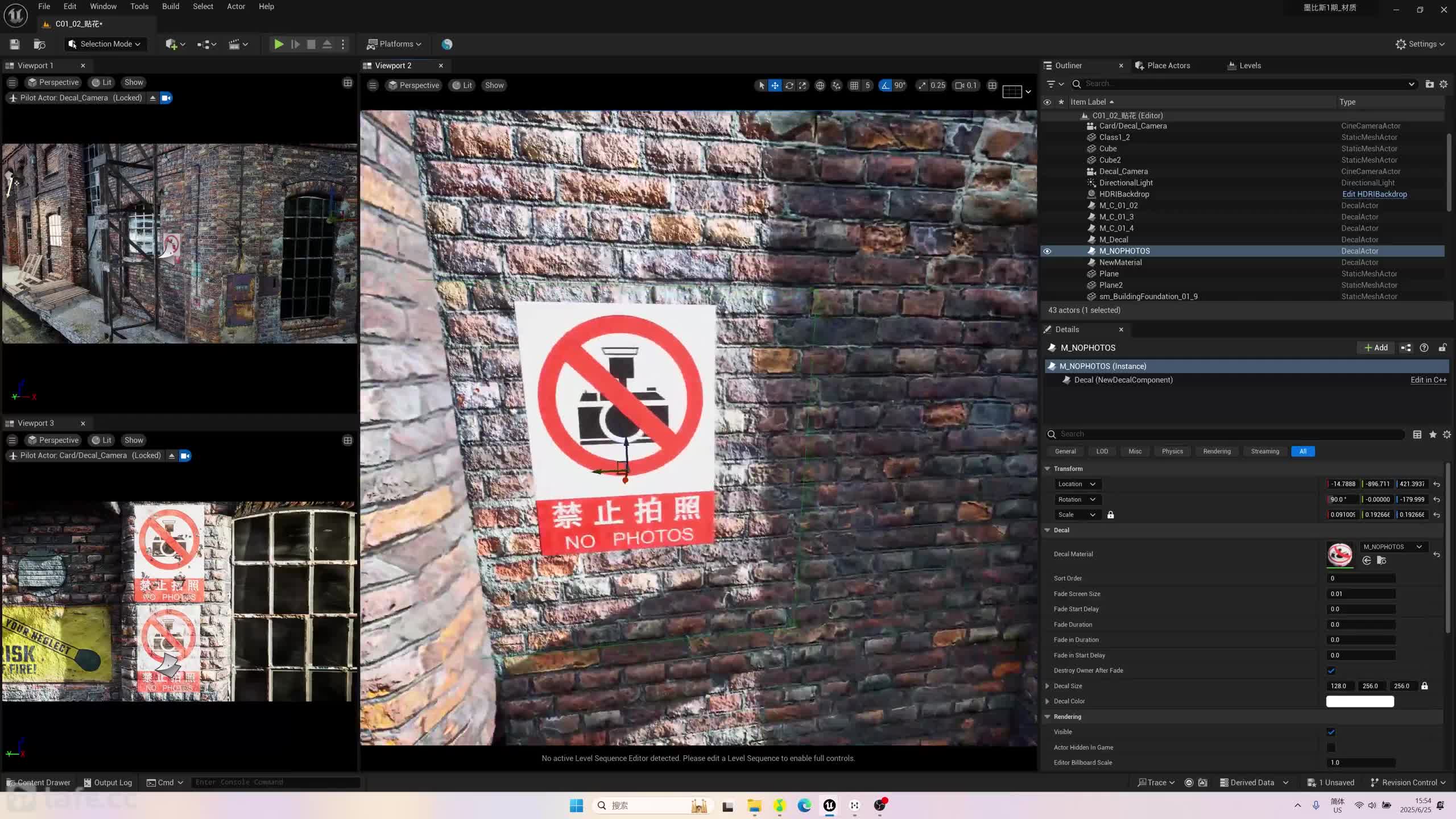Viewport: 1456px width, 819px height.
Task: Open the Edit in C++ link
Action: (1428, 380)
